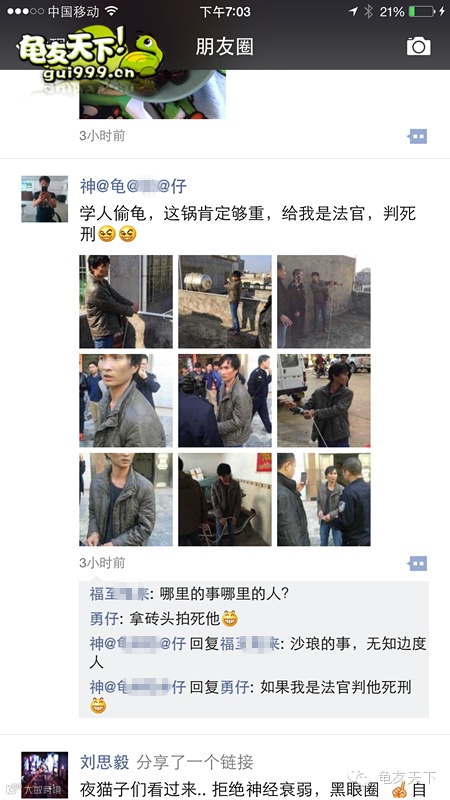Tap the Wi-Fi signal icon in status bar
Viewport: 450px width, 800px height.
[x=111, y=11]
